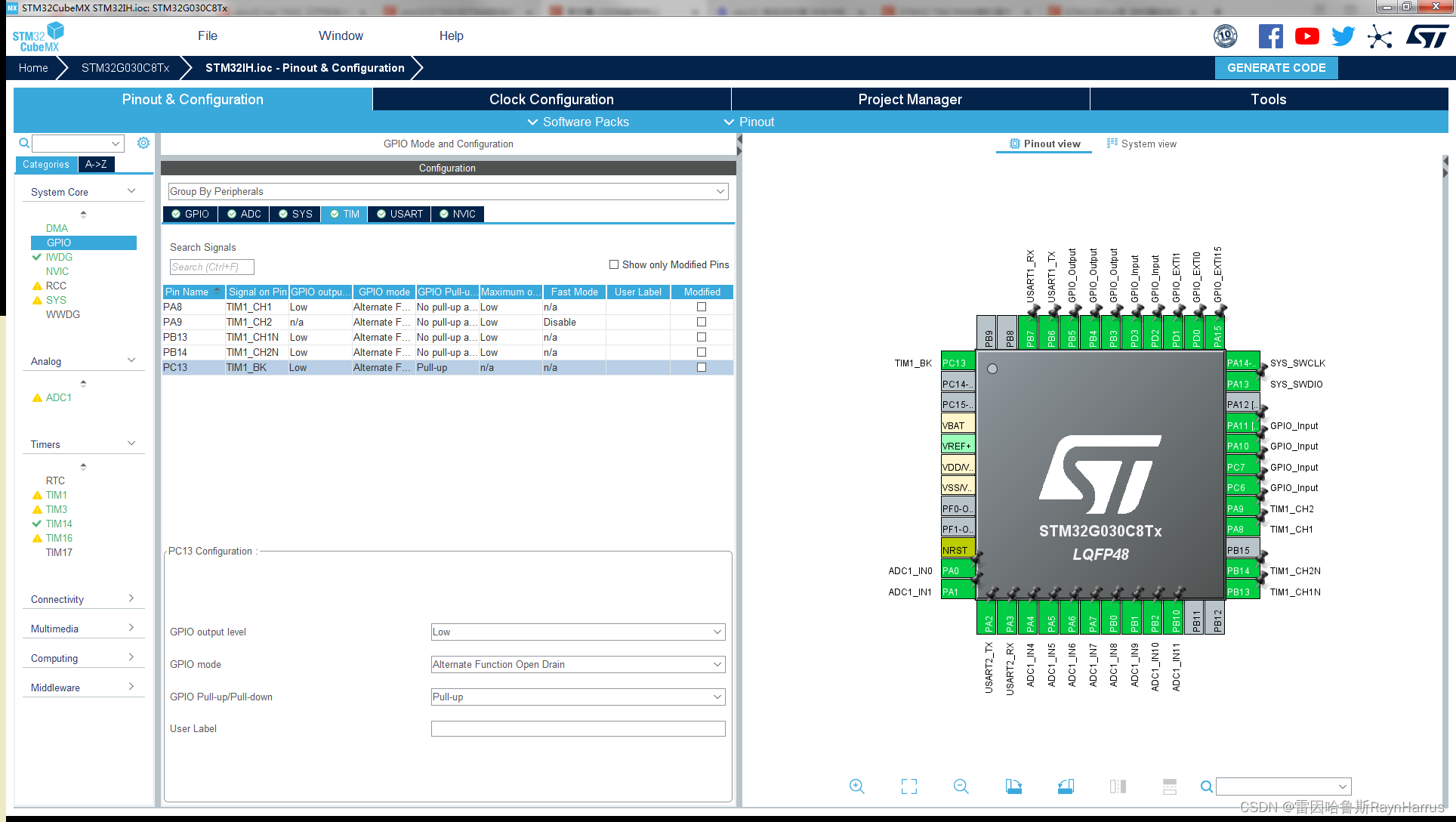Open the Group By Peripherals dropdown

(720, 191)
